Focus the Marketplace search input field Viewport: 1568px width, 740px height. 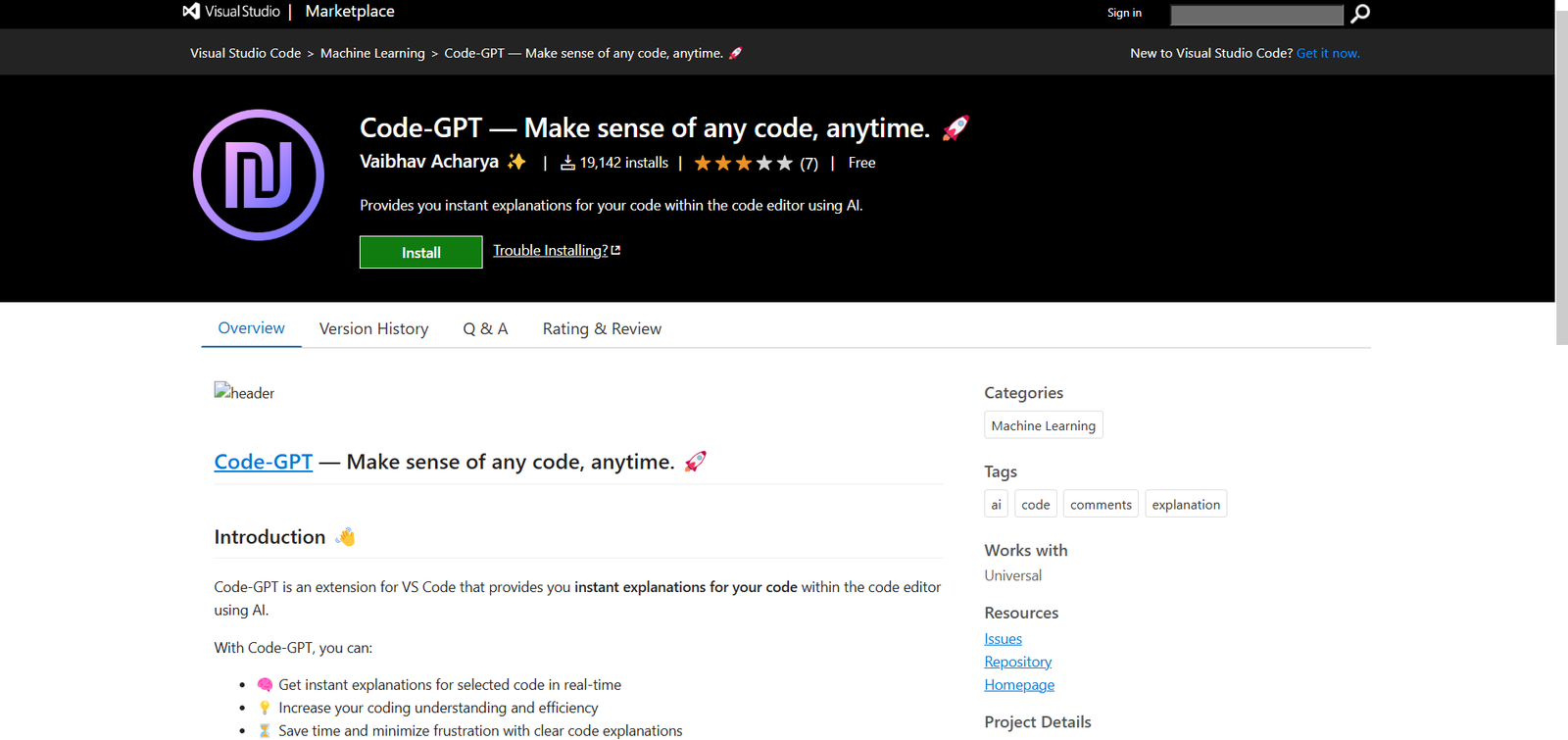coord(1256,15)
